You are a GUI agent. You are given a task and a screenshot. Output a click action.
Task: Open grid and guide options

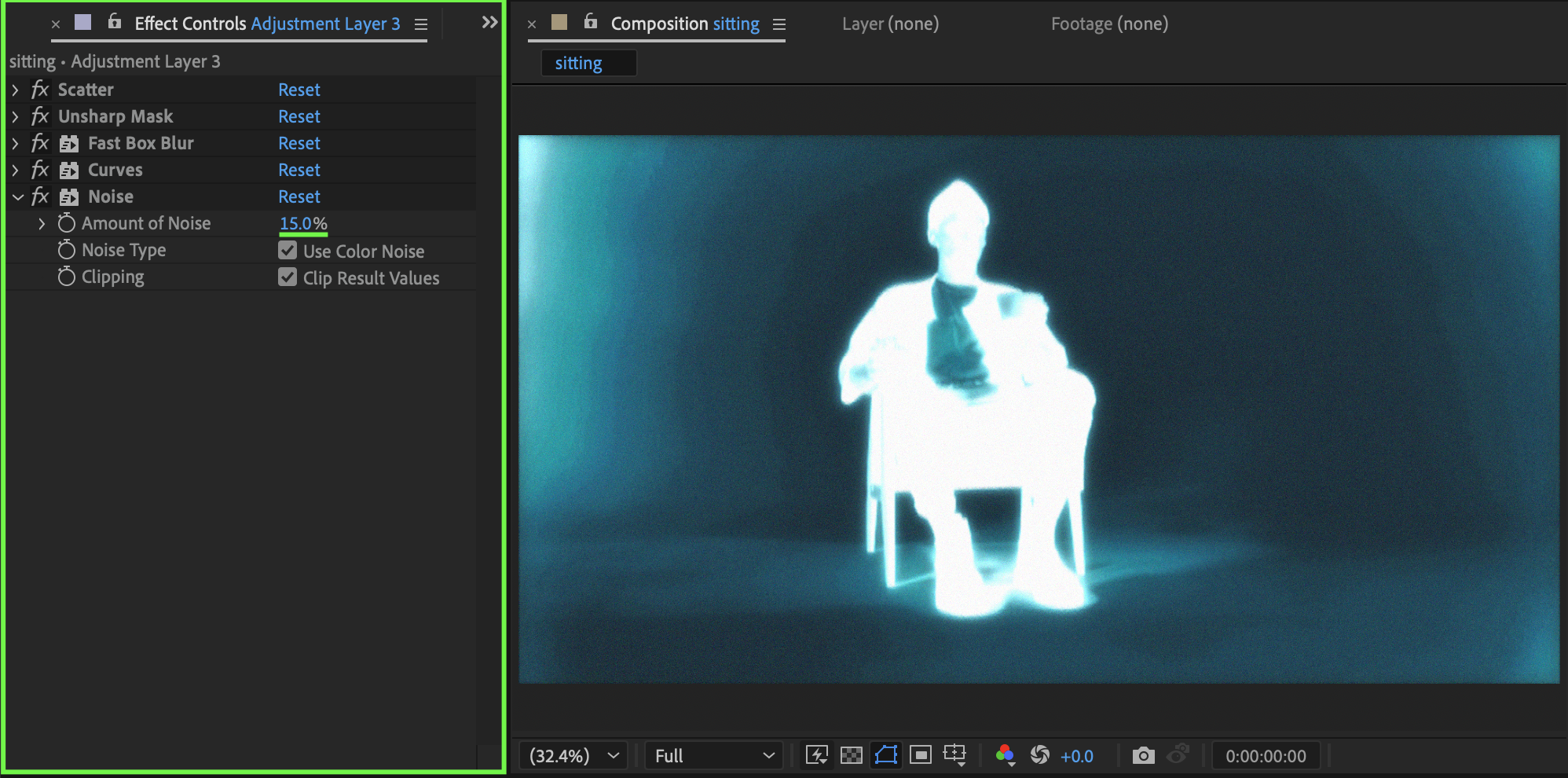[x=954, y=755]
